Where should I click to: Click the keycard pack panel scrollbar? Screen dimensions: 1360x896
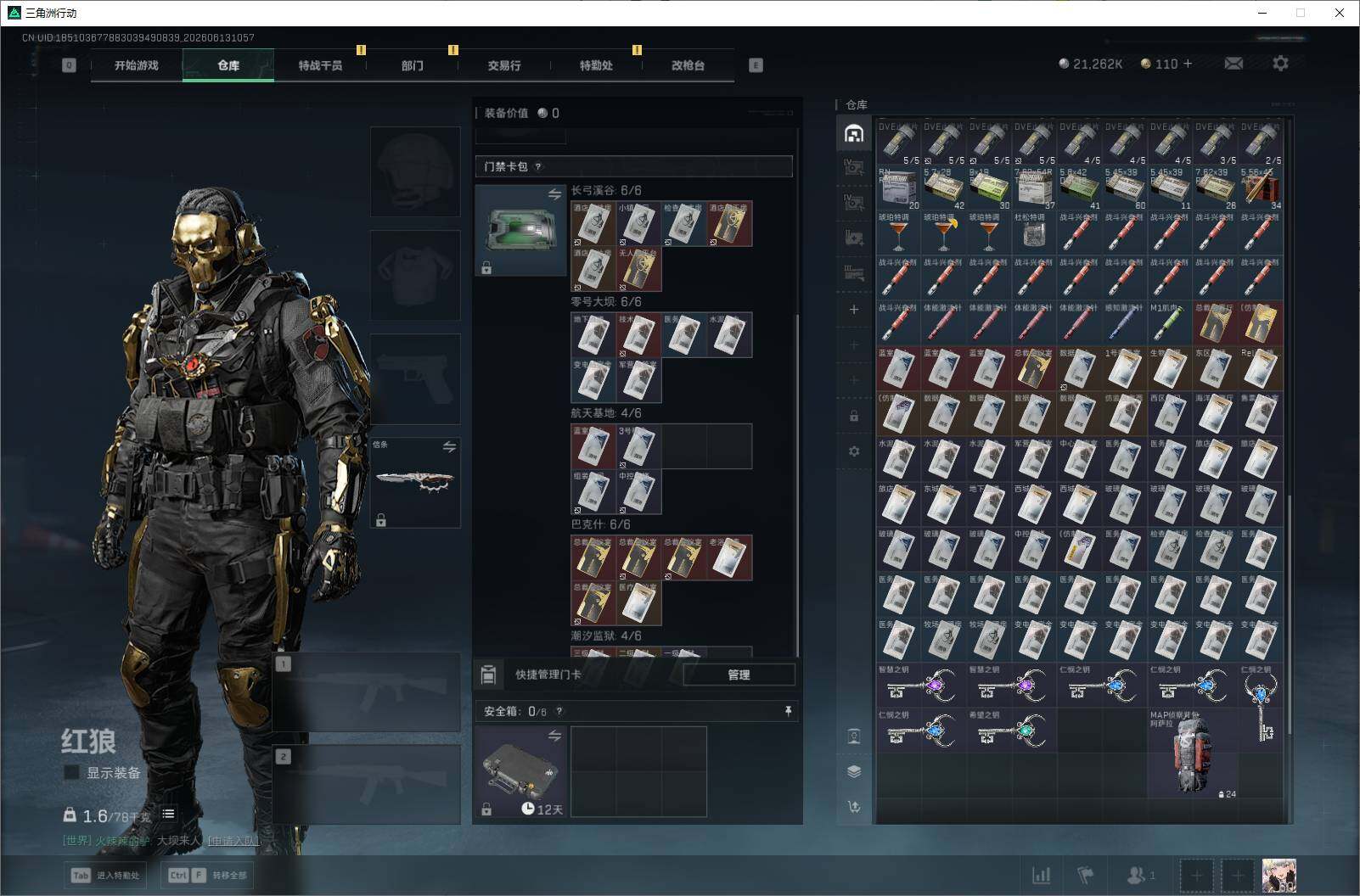(x=797, y=484)
